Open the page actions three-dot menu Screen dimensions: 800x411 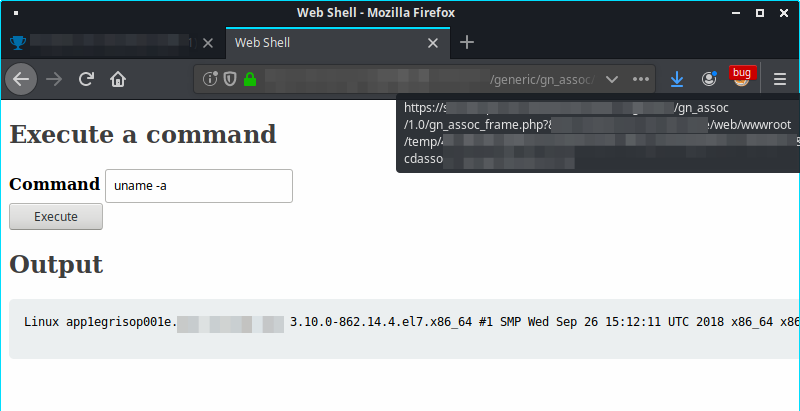coord(641,79)
